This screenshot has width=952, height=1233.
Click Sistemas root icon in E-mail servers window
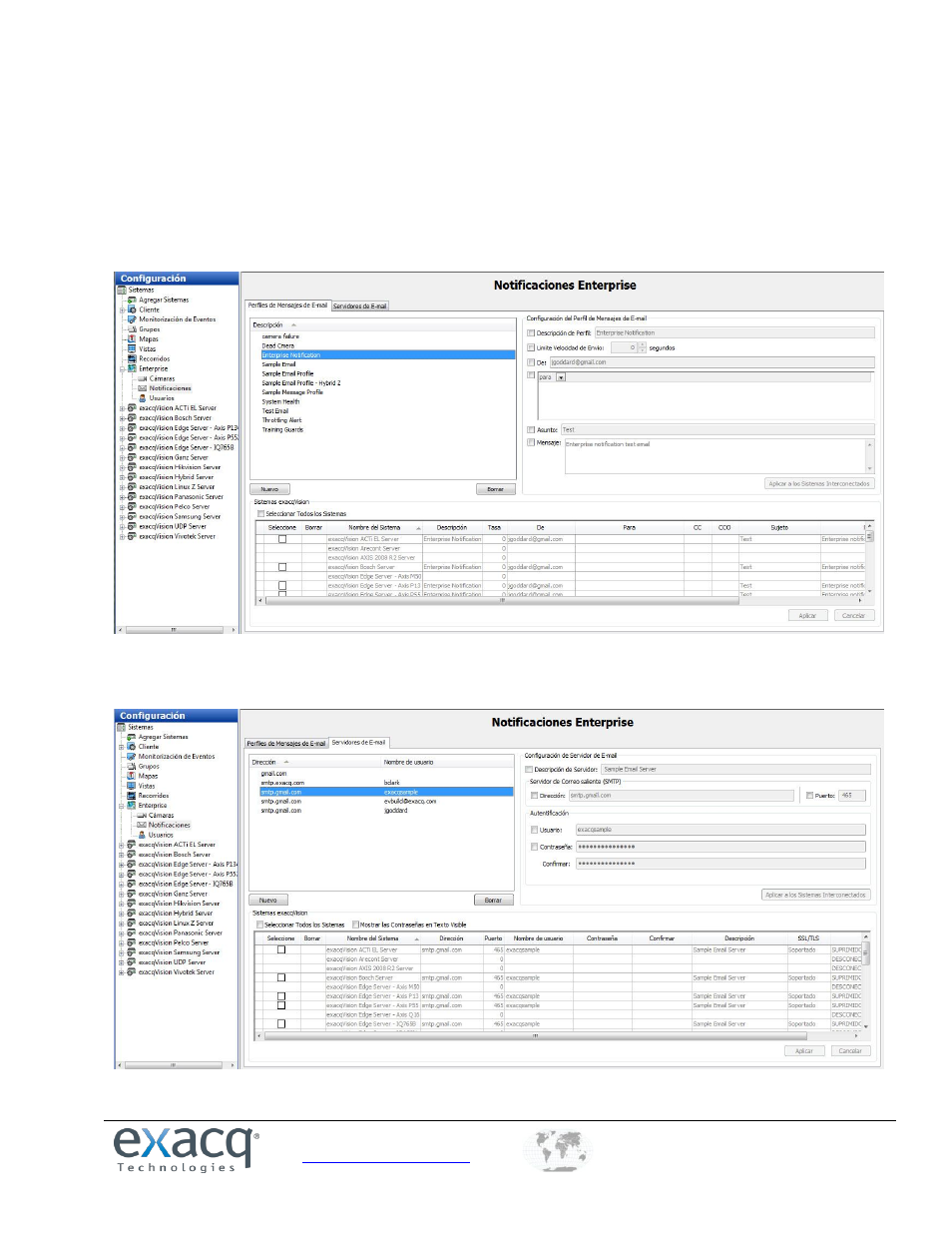tap(121, 727)
